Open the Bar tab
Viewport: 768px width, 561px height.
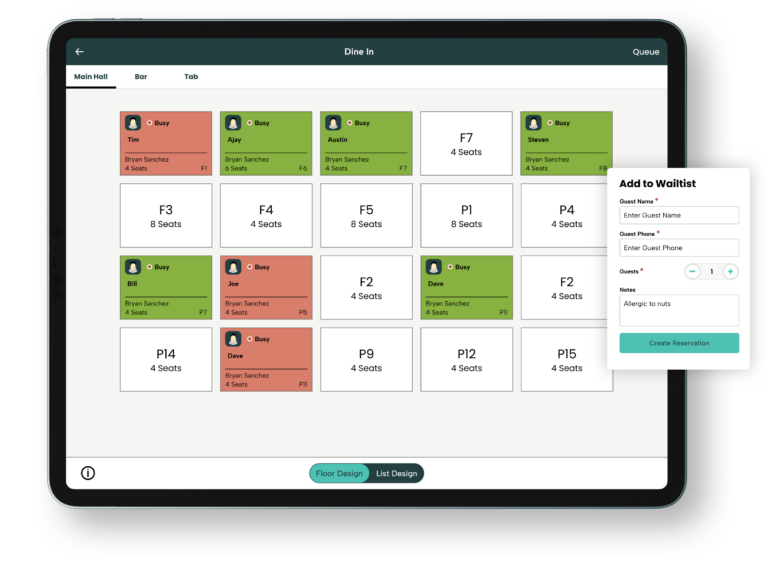tap(141, 77)
